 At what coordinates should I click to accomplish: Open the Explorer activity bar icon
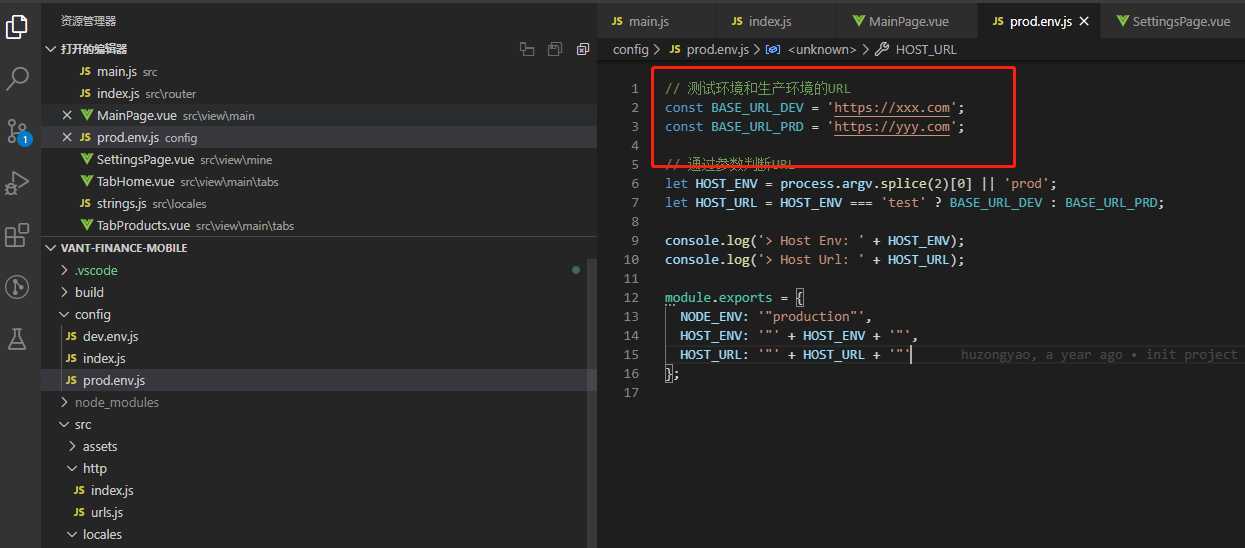[x=17, y=26]
